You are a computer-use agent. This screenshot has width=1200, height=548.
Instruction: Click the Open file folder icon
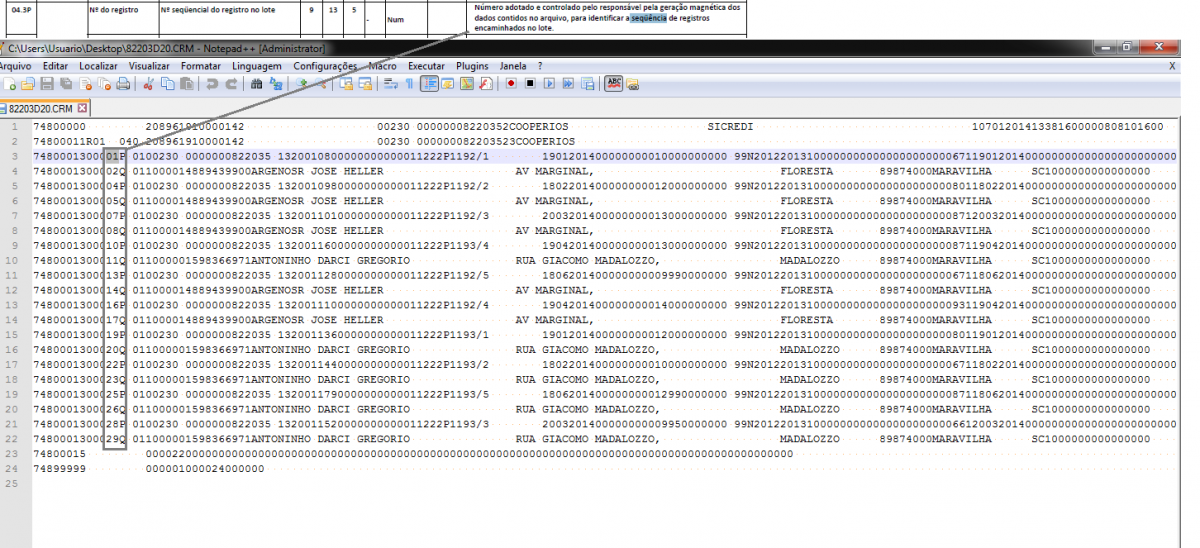coord(27,83)
